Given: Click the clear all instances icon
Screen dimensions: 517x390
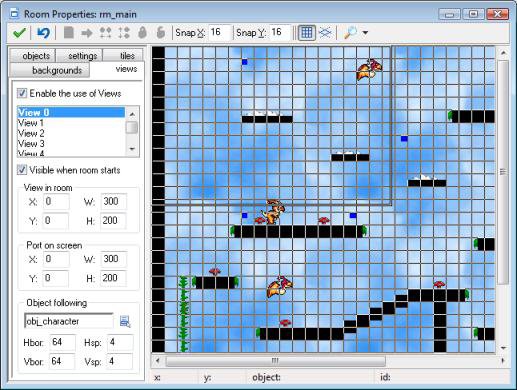Looking at the screenshot, I should pos(69,33).
